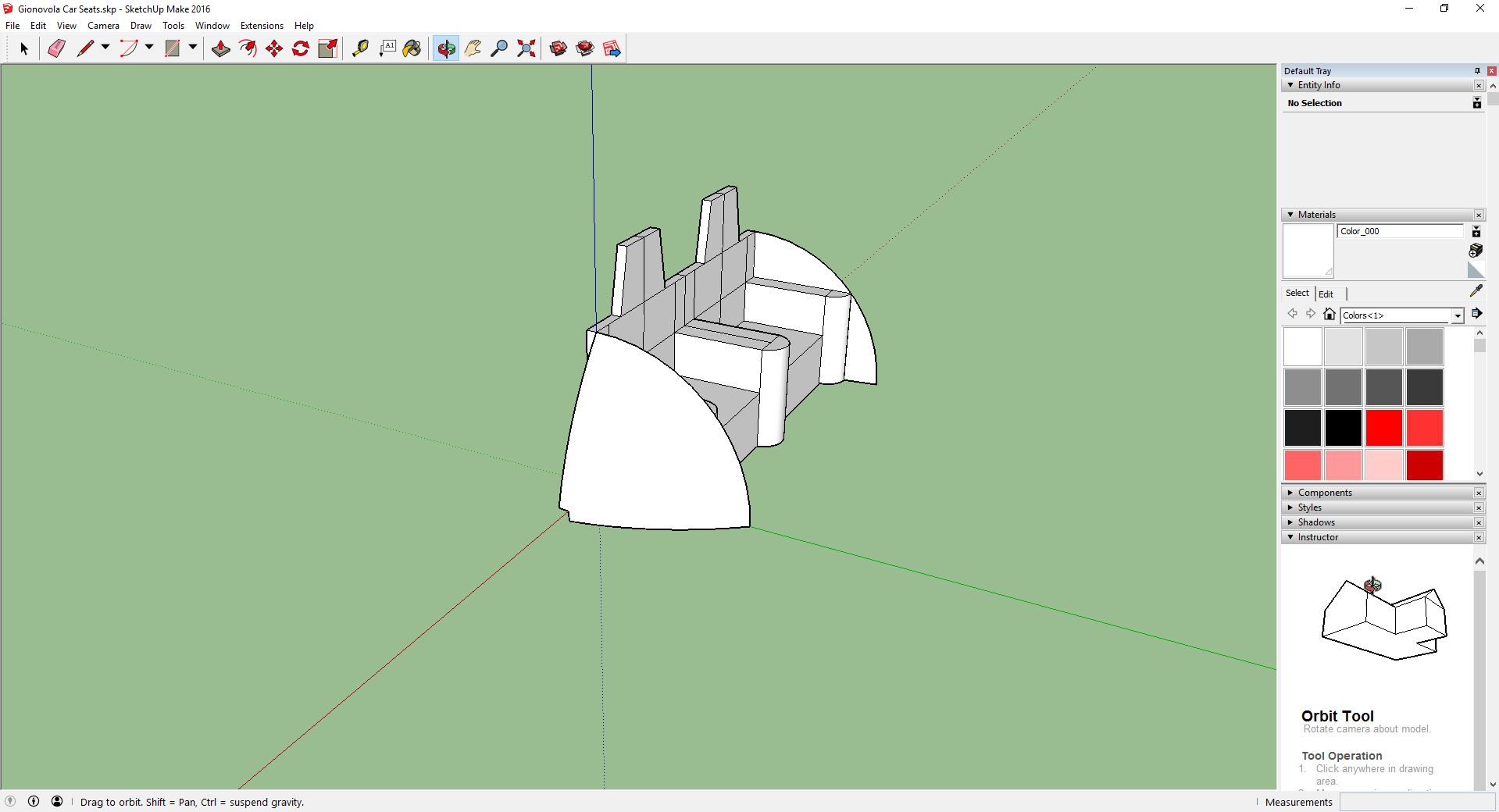Select the Rotate tool
1499x812 pixels.
point(301,48)
